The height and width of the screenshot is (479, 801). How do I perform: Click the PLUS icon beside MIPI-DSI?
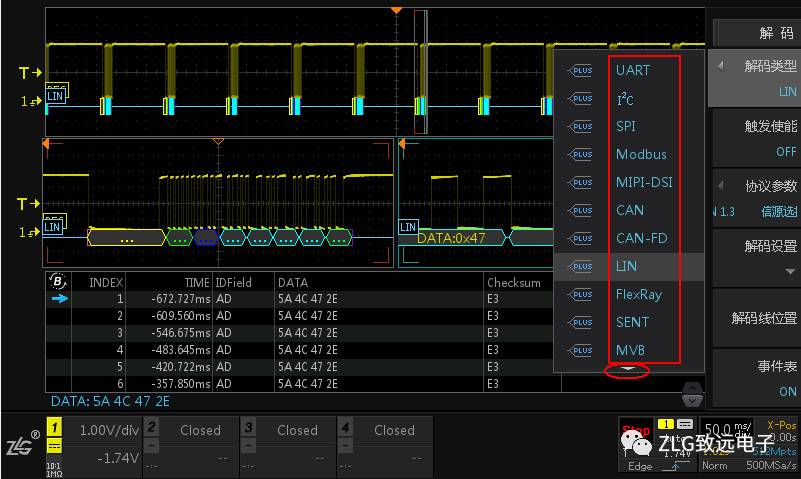[x=580, y=182]
